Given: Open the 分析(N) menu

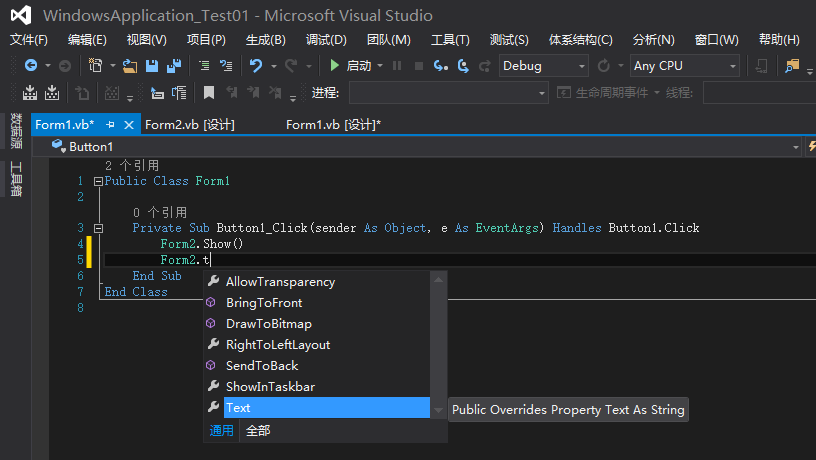Looking at the screenshot, I should pyautogui.click(x=654, y=40).
